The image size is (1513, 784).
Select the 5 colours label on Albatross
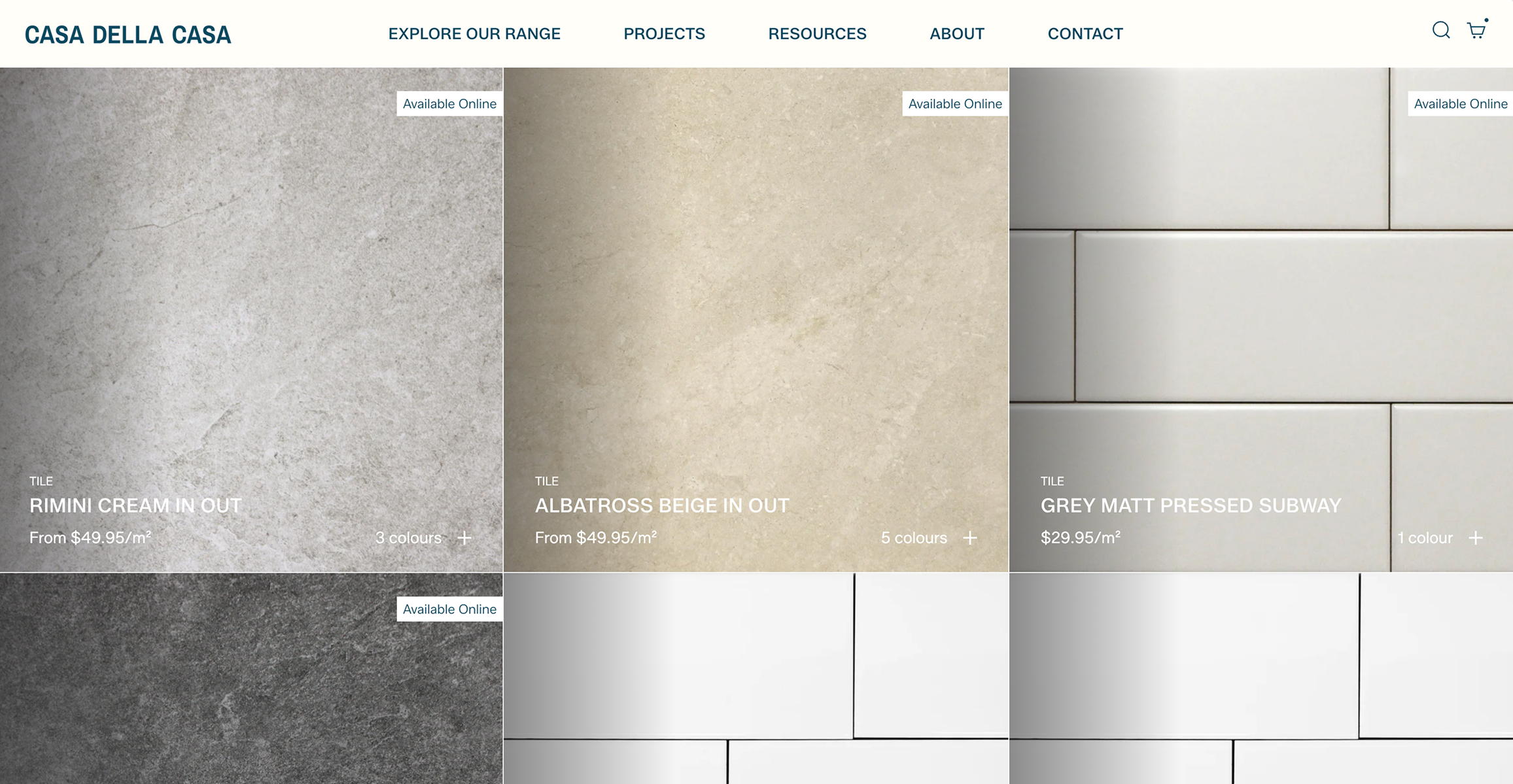click(x=914, y=537)
